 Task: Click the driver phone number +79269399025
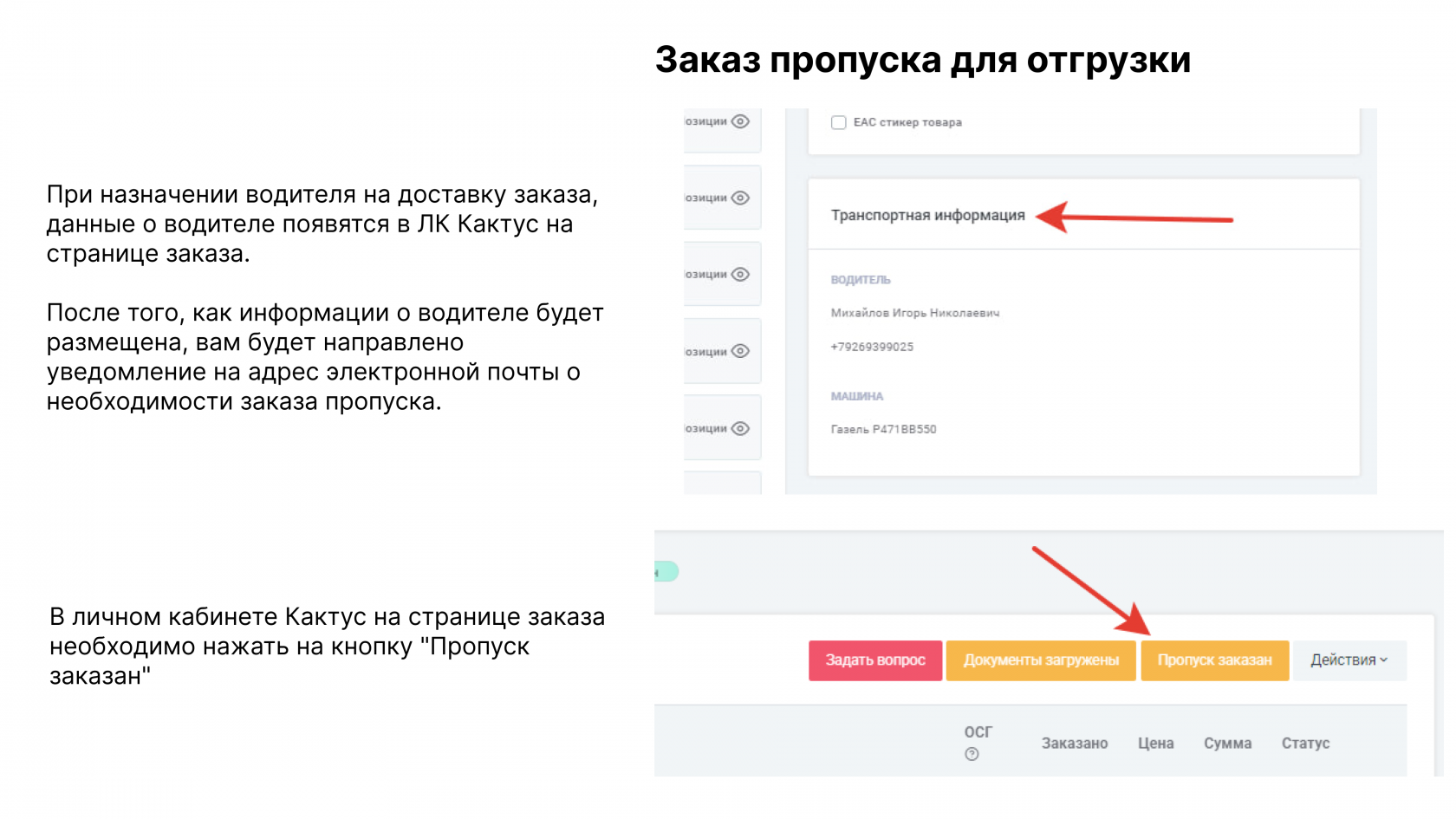872,347
